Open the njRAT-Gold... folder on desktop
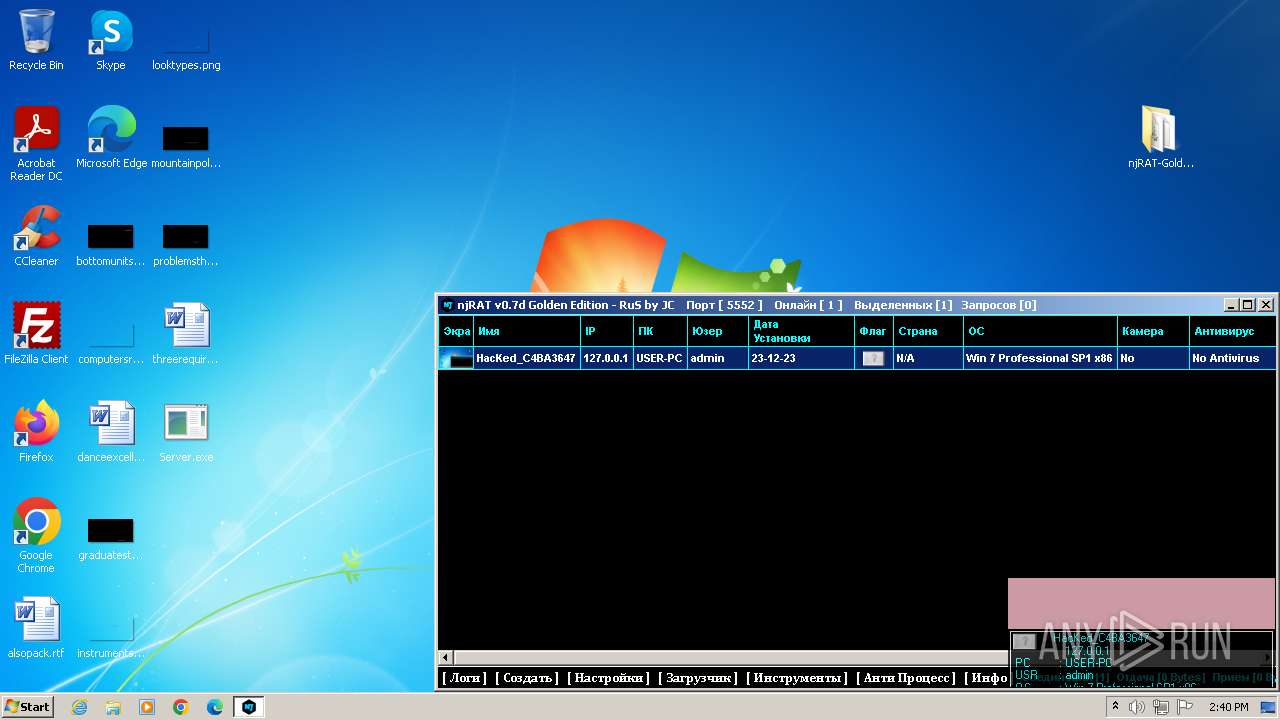 [x=1160, y=138]
